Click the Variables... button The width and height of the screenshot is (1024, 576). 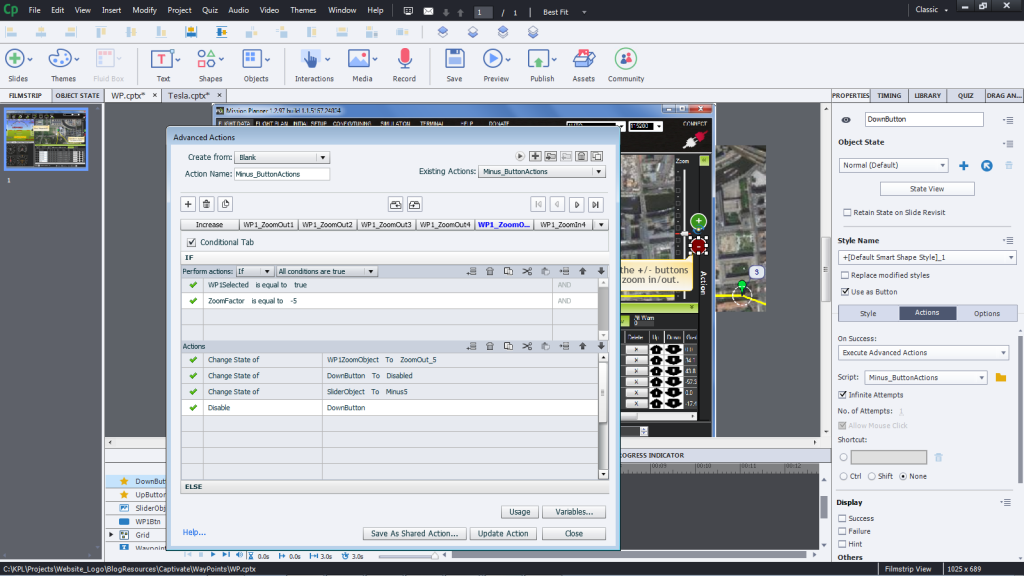[573, 512]
